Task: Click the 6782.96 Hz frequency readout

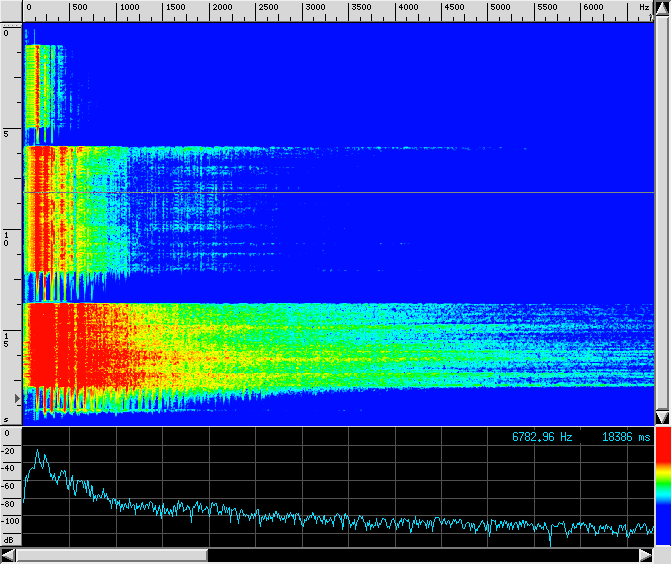Action: click(x=542, y=438)
